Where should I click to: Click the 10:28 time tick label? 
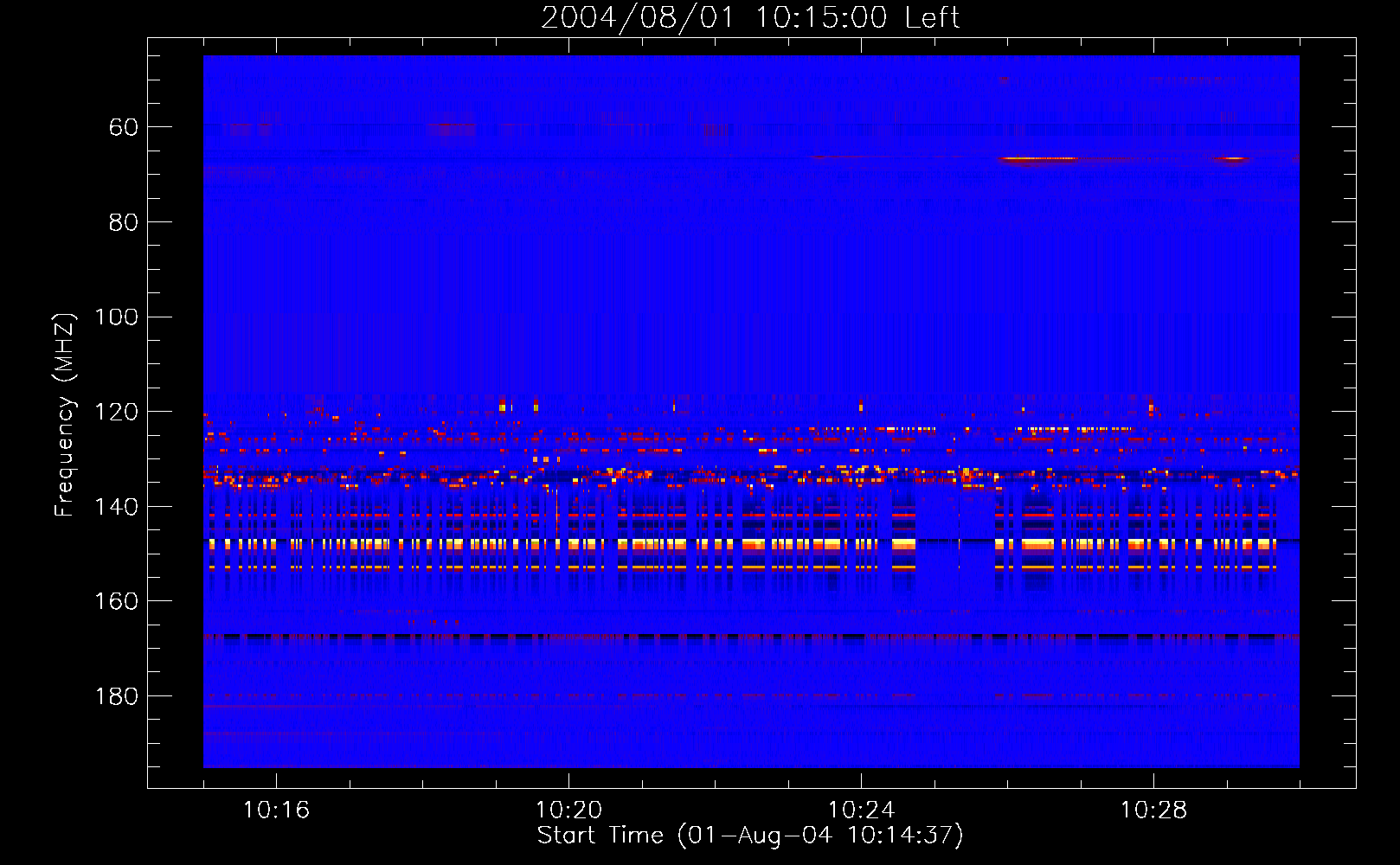point(1153,811)
